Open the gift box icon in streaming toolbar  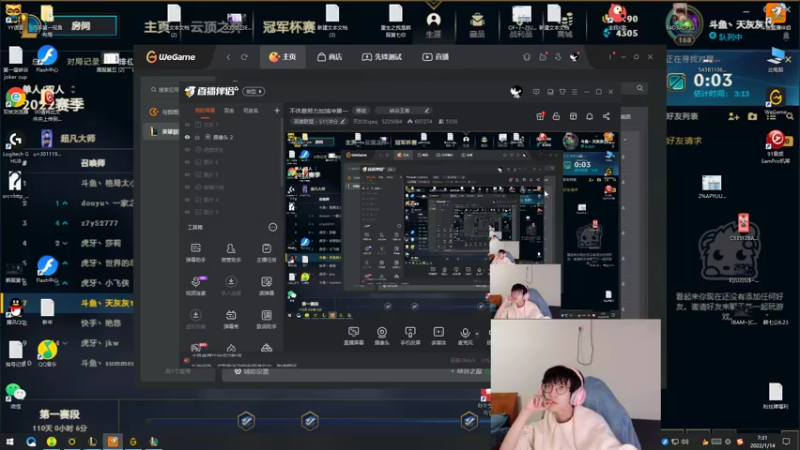[x=540, y=116]
